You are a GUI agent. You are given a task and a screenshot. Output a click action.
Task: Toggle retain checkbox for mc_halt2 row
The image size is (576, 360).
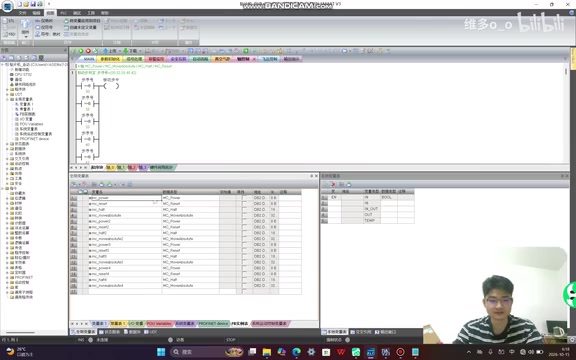[244, 233]
